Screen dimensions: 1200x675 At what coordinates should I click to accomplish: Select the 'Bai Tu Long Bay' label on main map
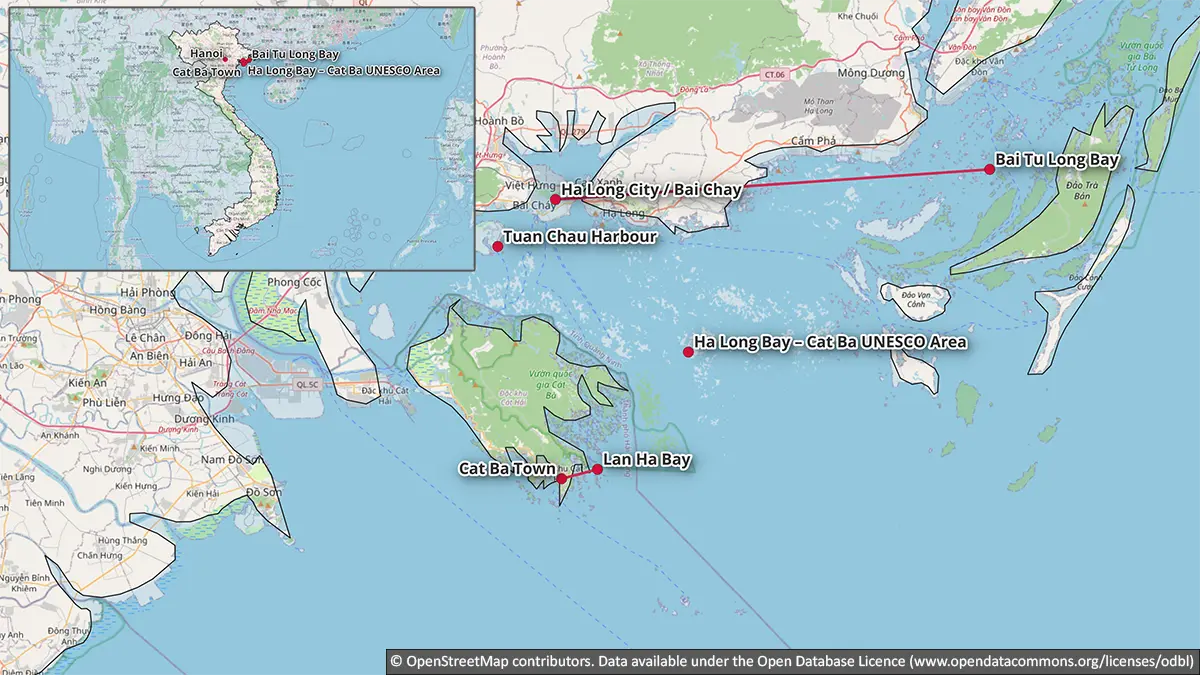[x=1056, y=159]
